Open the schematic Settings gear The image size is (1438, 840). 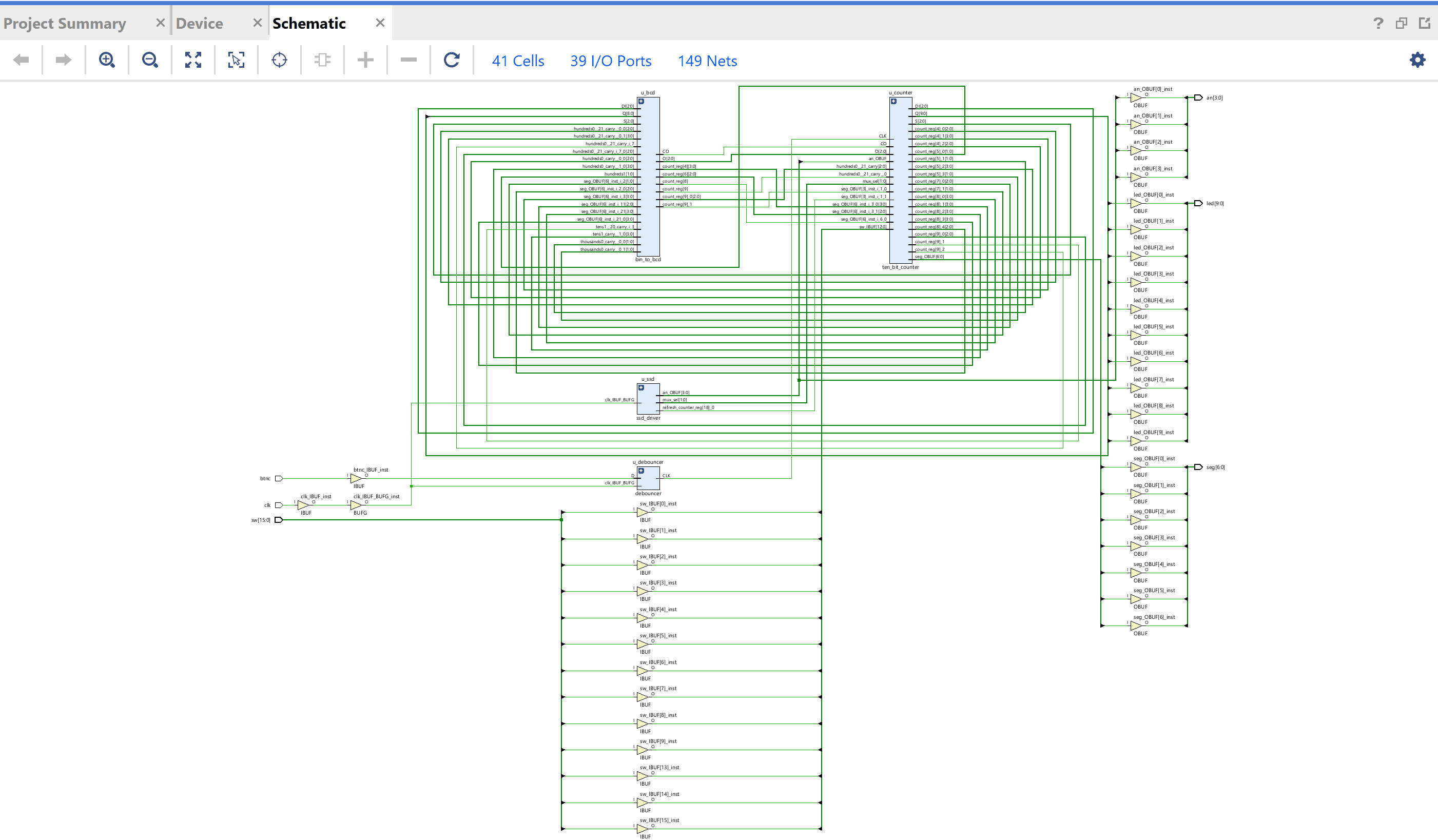coord(1417,60)
